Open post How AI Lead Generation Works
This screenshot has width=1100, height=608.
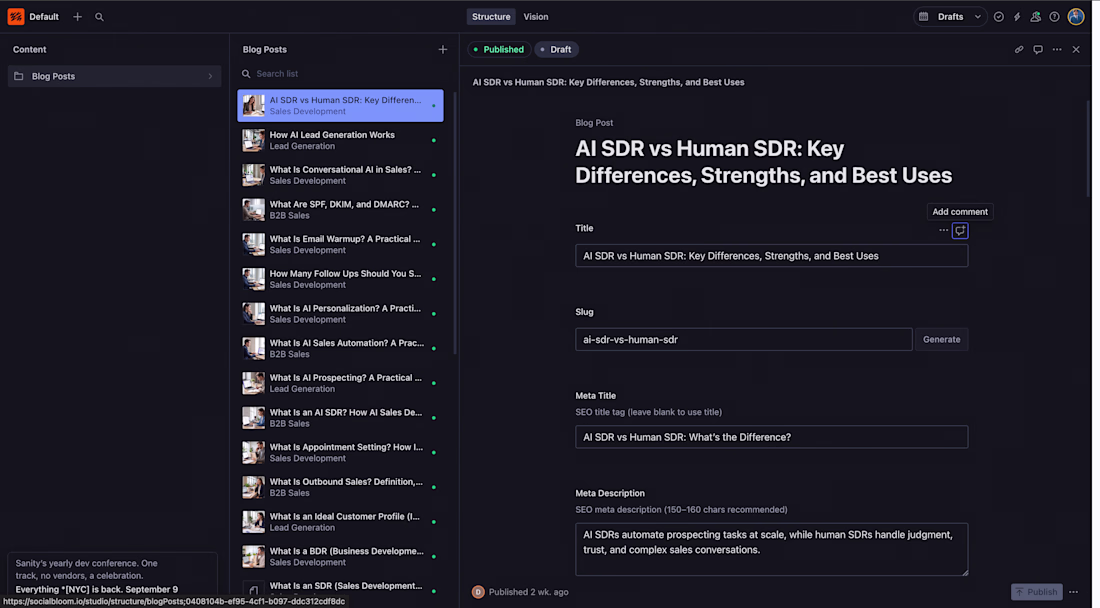point(340,140)
